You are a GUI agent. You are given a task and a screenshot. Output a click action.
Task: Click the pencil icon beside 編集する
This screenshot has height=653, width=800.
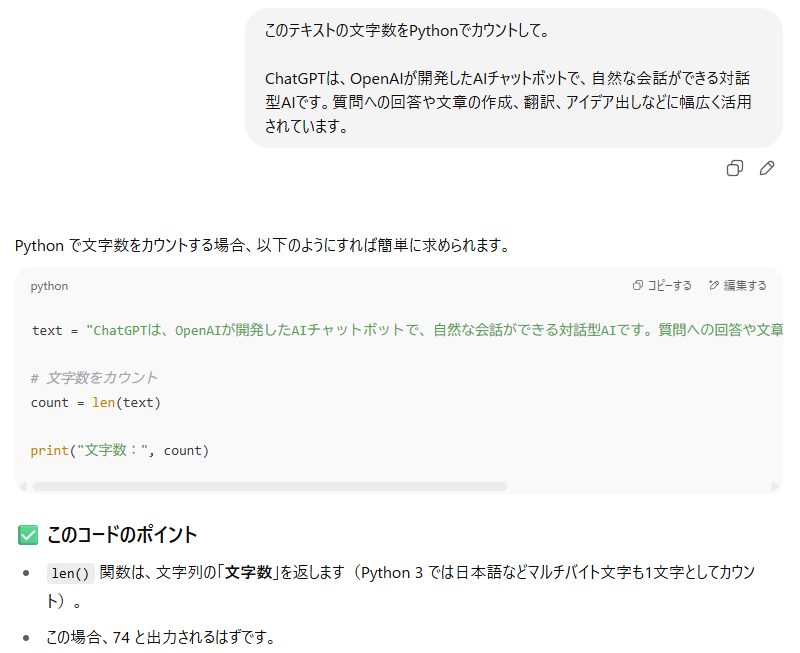[714, 285]
